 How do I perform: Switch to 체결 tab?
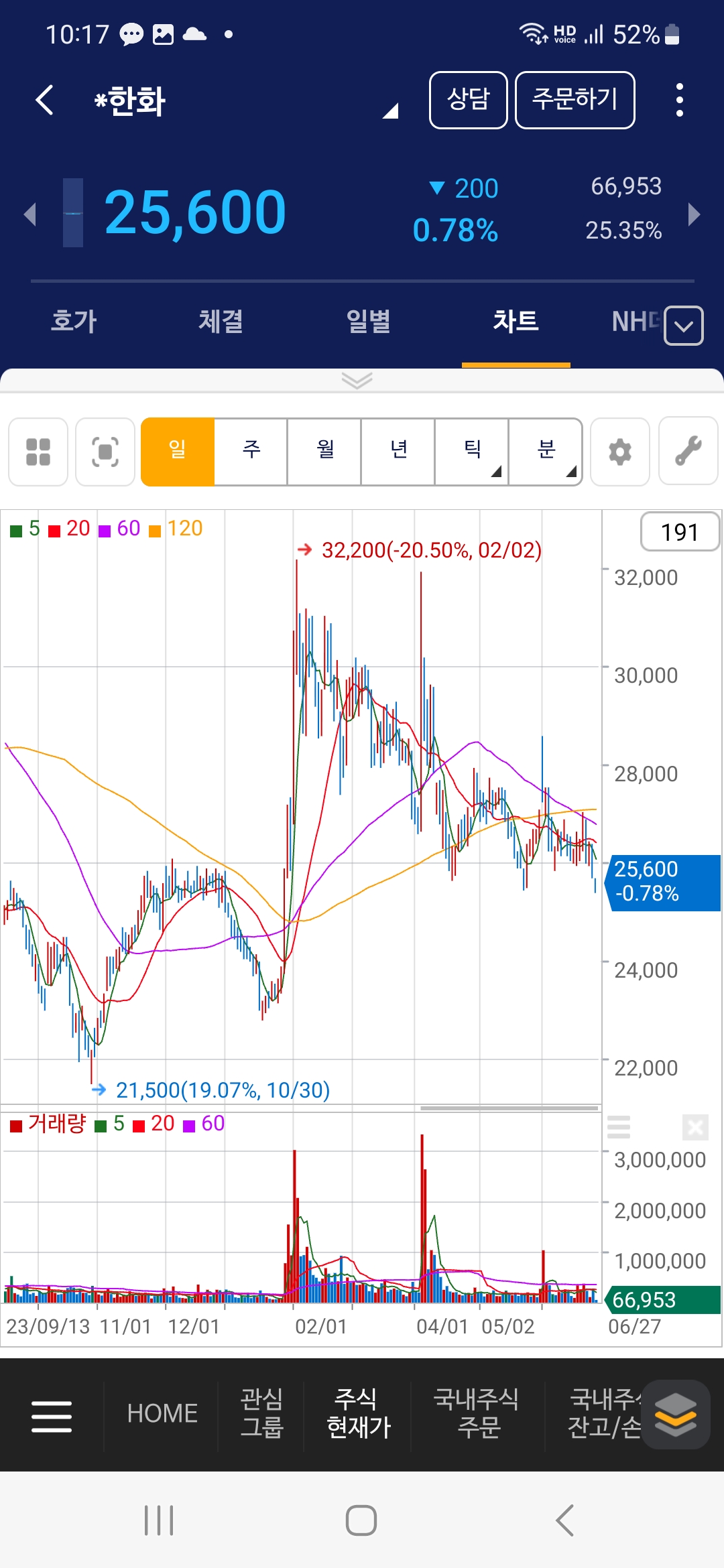click(221, 322)
